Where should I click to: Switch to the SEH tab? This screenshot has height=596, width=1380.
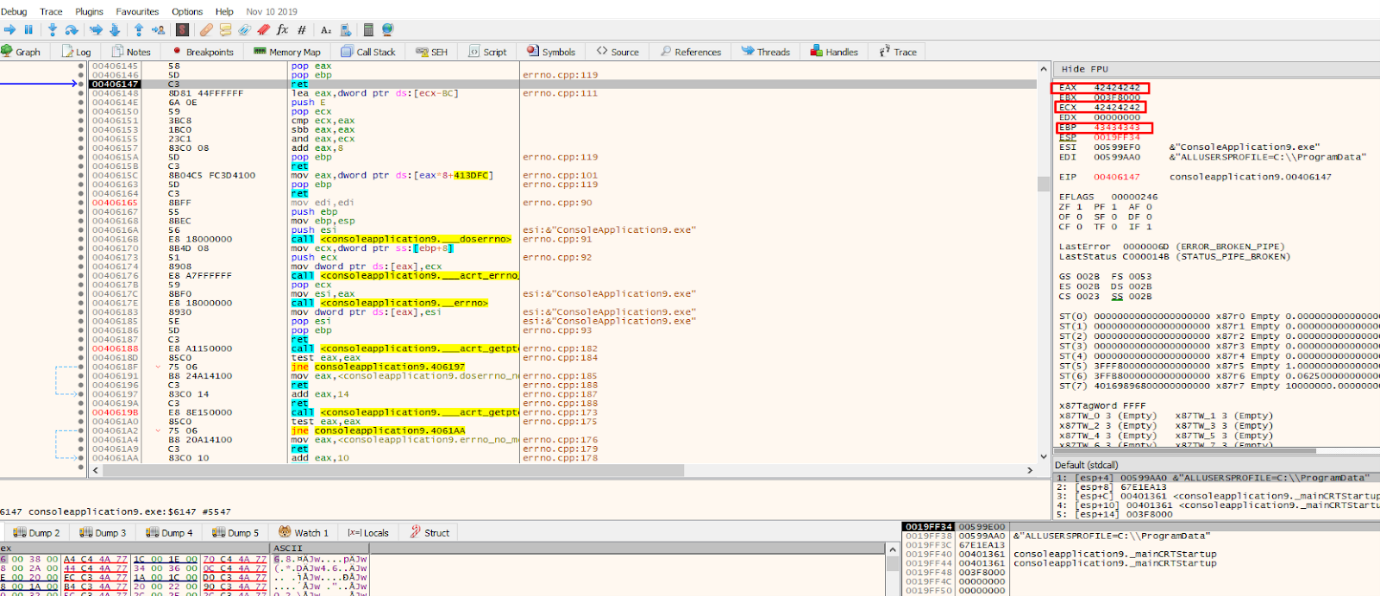coord(431,52)
